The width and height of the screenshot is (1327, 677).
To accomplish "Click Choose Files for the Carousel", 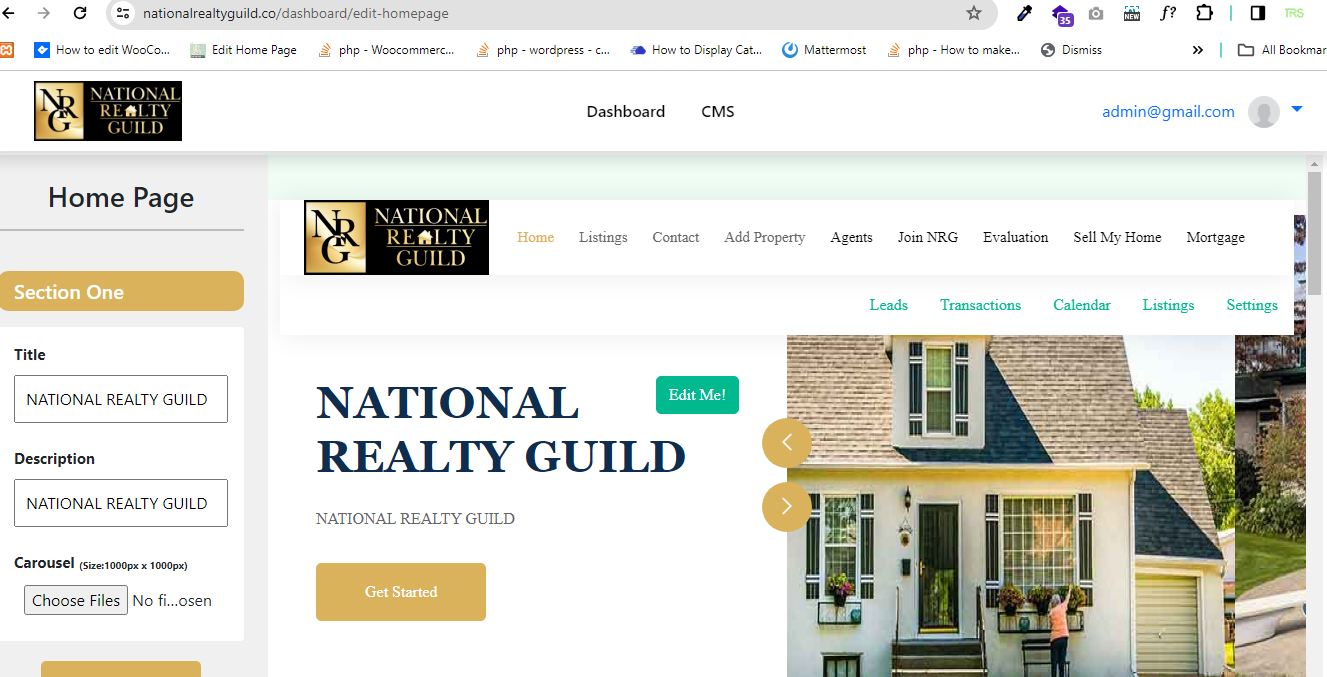I will pyautogui.click(x=76, y=600).
